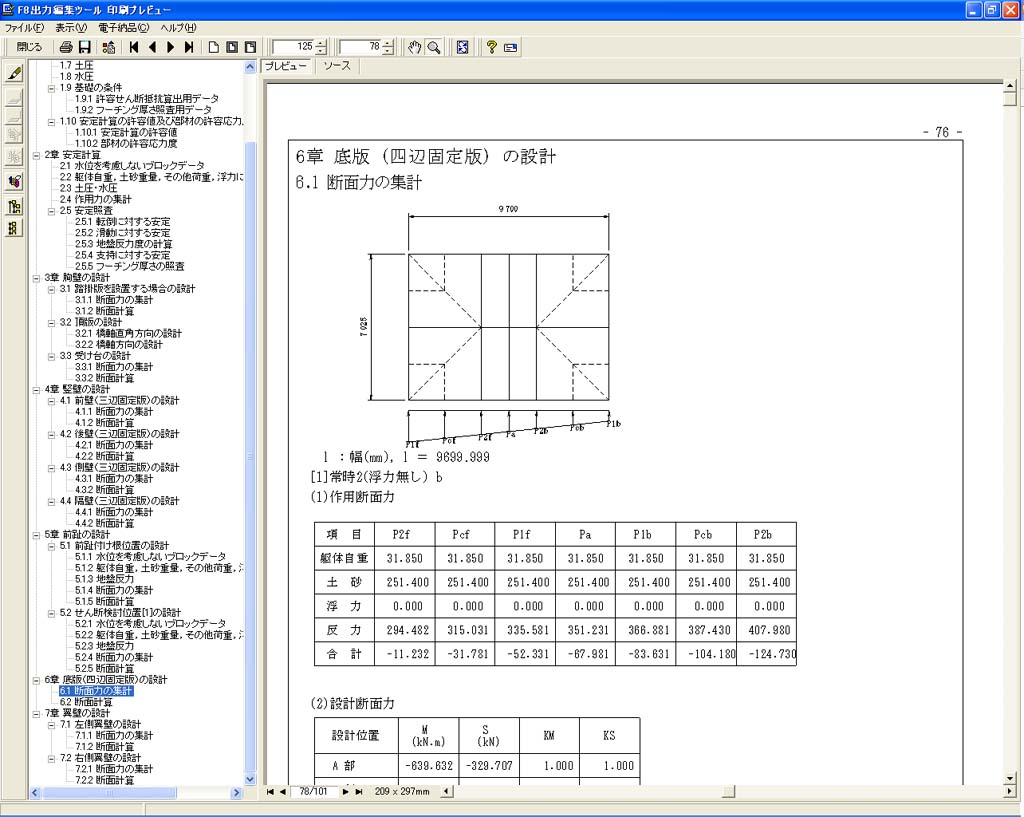Viewport: 1024px width, 817px height.
Task: Collapse the 3.2 頂版の設計 node
Action: click(x=52, y=323)
